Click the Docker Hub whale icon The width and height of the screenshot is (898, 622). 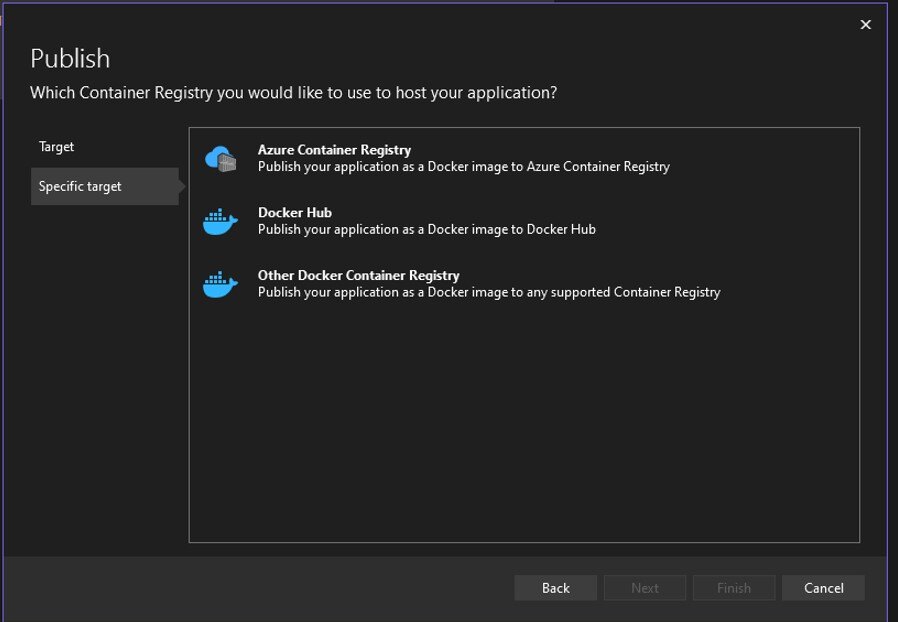click(220, 220)
